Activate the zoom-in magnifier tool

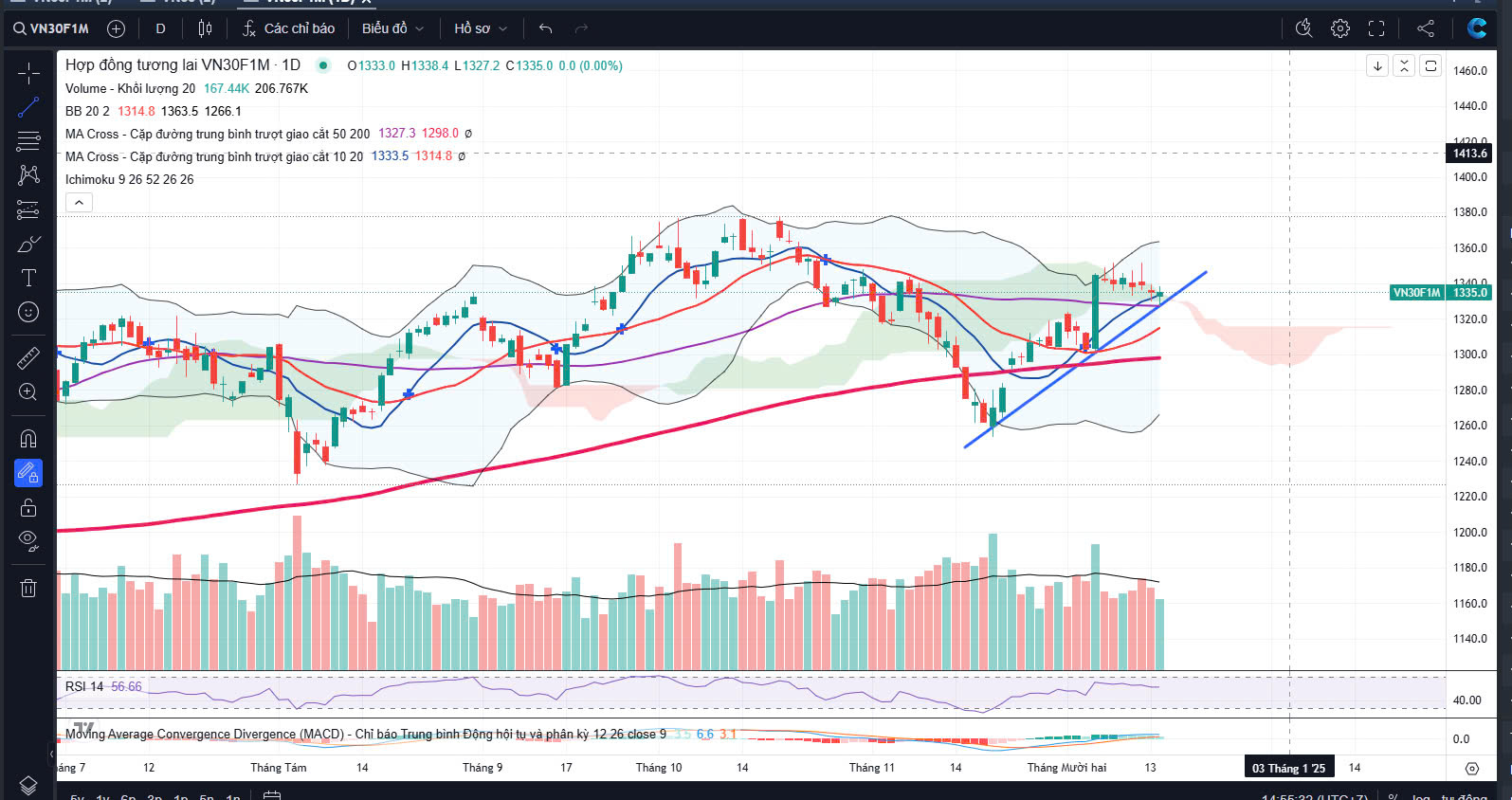tap(28, 391)
